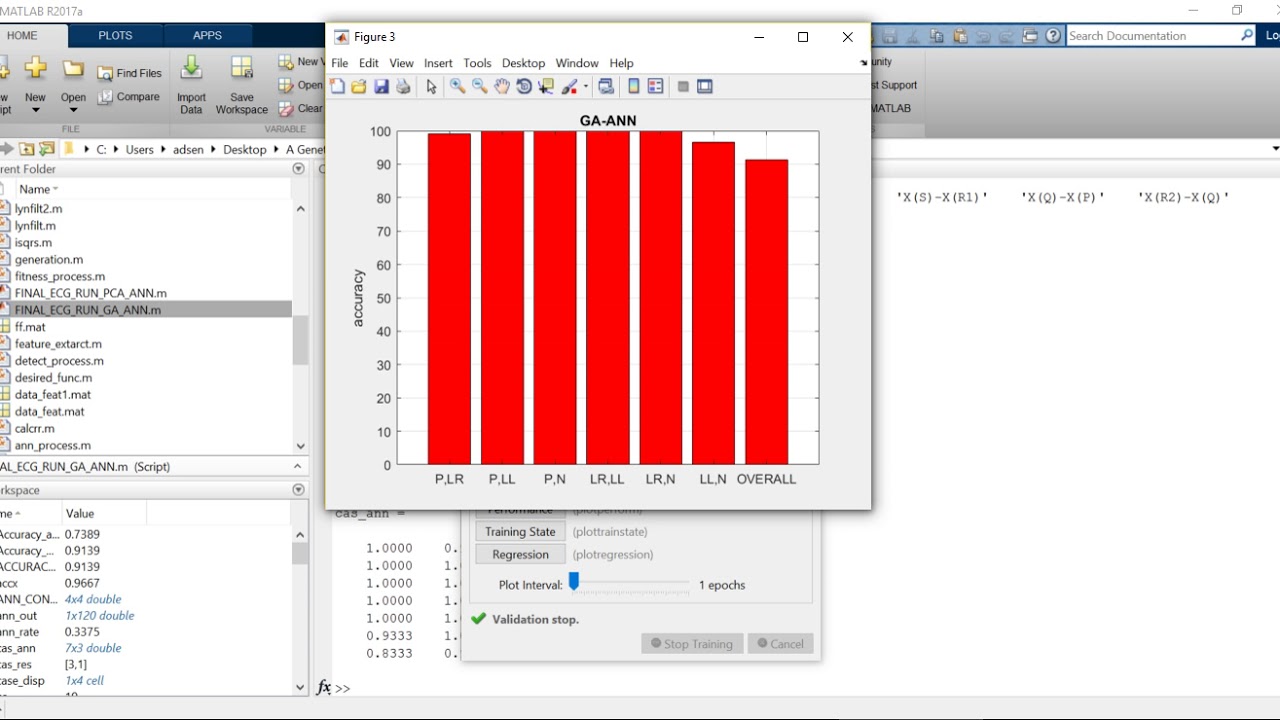This screenshot has height=720, width=1280.
Task: Click the Link Plot icon
Action: point(606,87)
